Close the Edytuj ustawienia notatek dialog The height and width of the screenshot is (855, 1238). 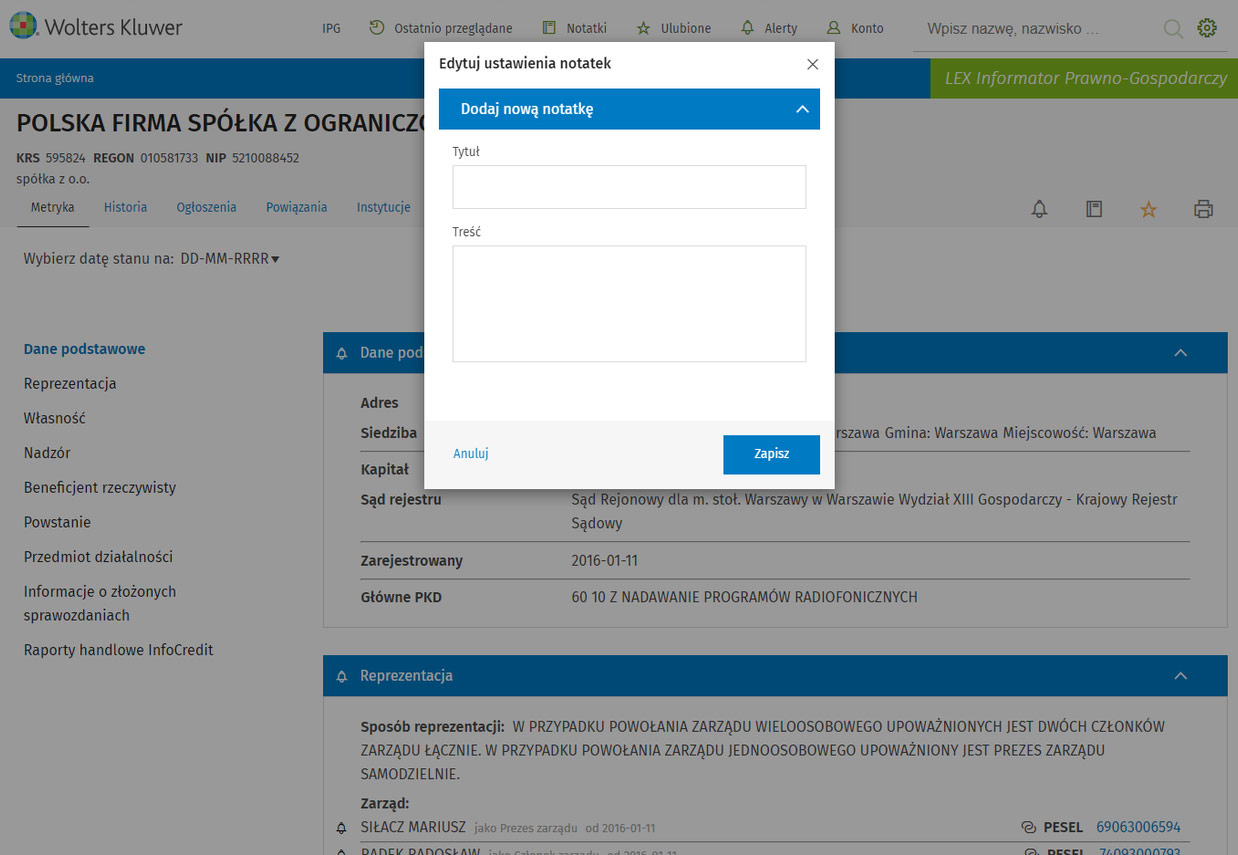point(812,64)
